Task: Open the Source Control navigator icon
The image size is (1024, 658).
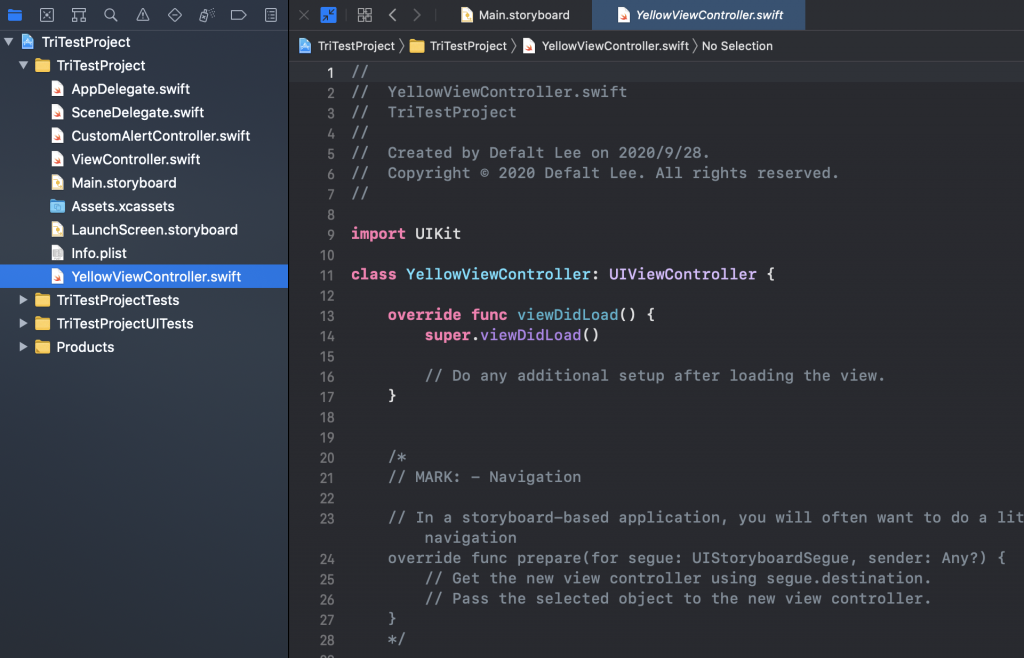Action: click(46, 14)
